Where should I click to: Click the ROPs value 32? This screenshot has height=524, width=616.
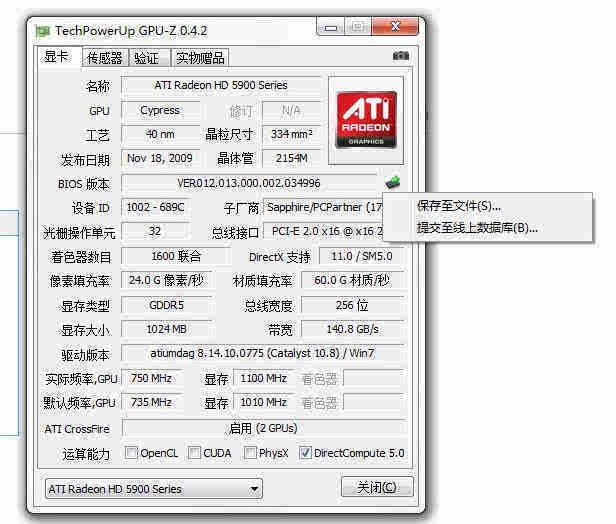point(156,231)
